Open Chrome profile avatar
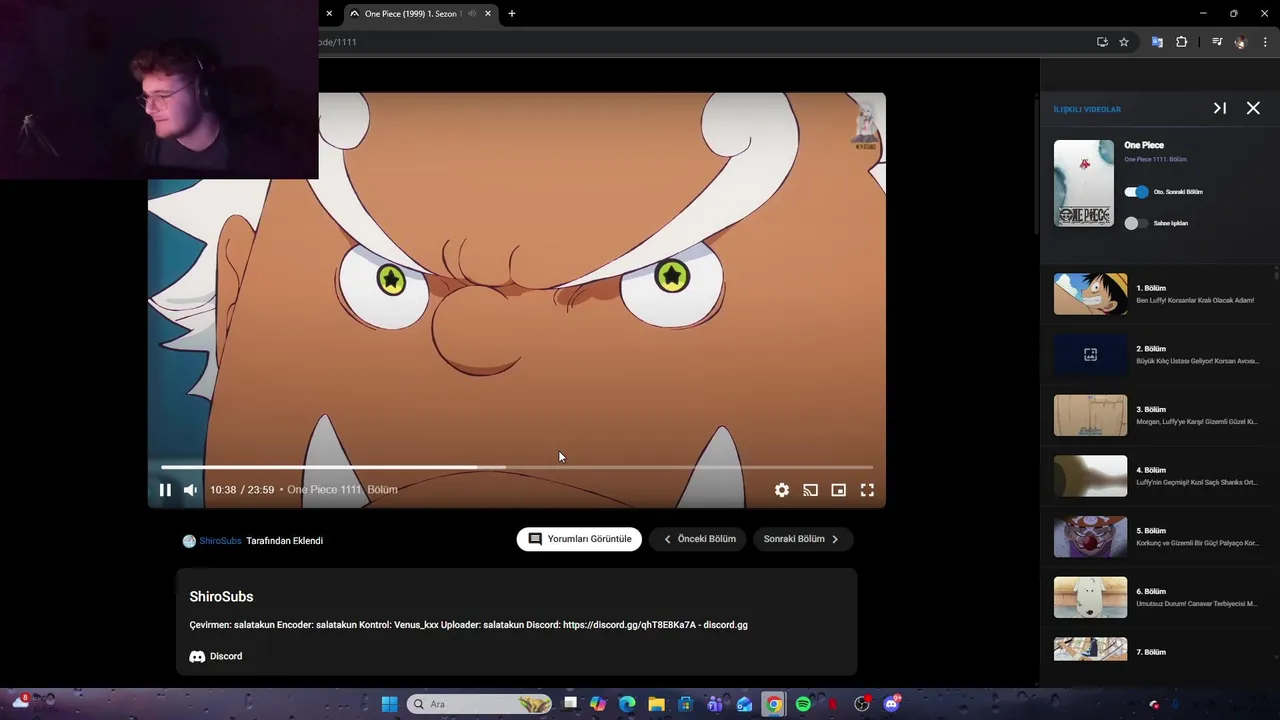 1241,42
